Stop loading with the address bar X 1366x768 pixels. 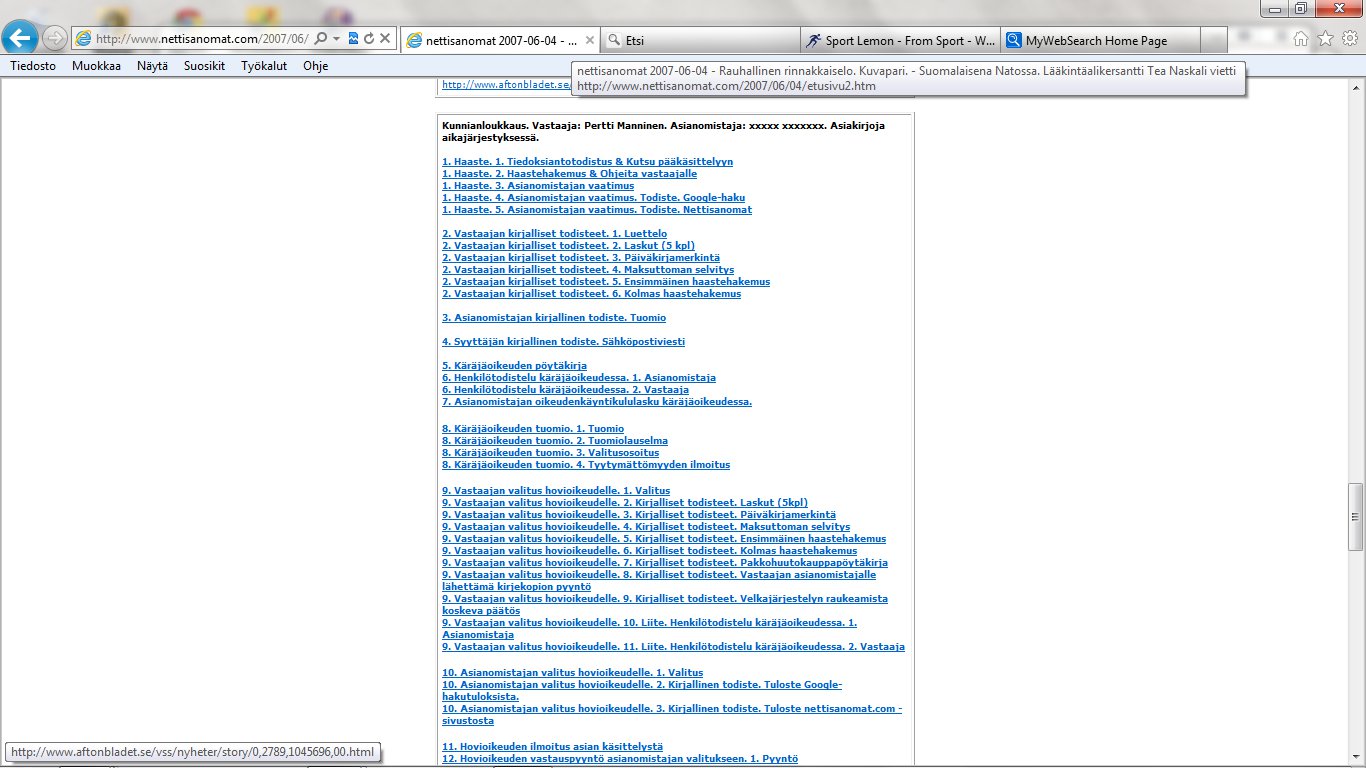[x=385, y=39]
